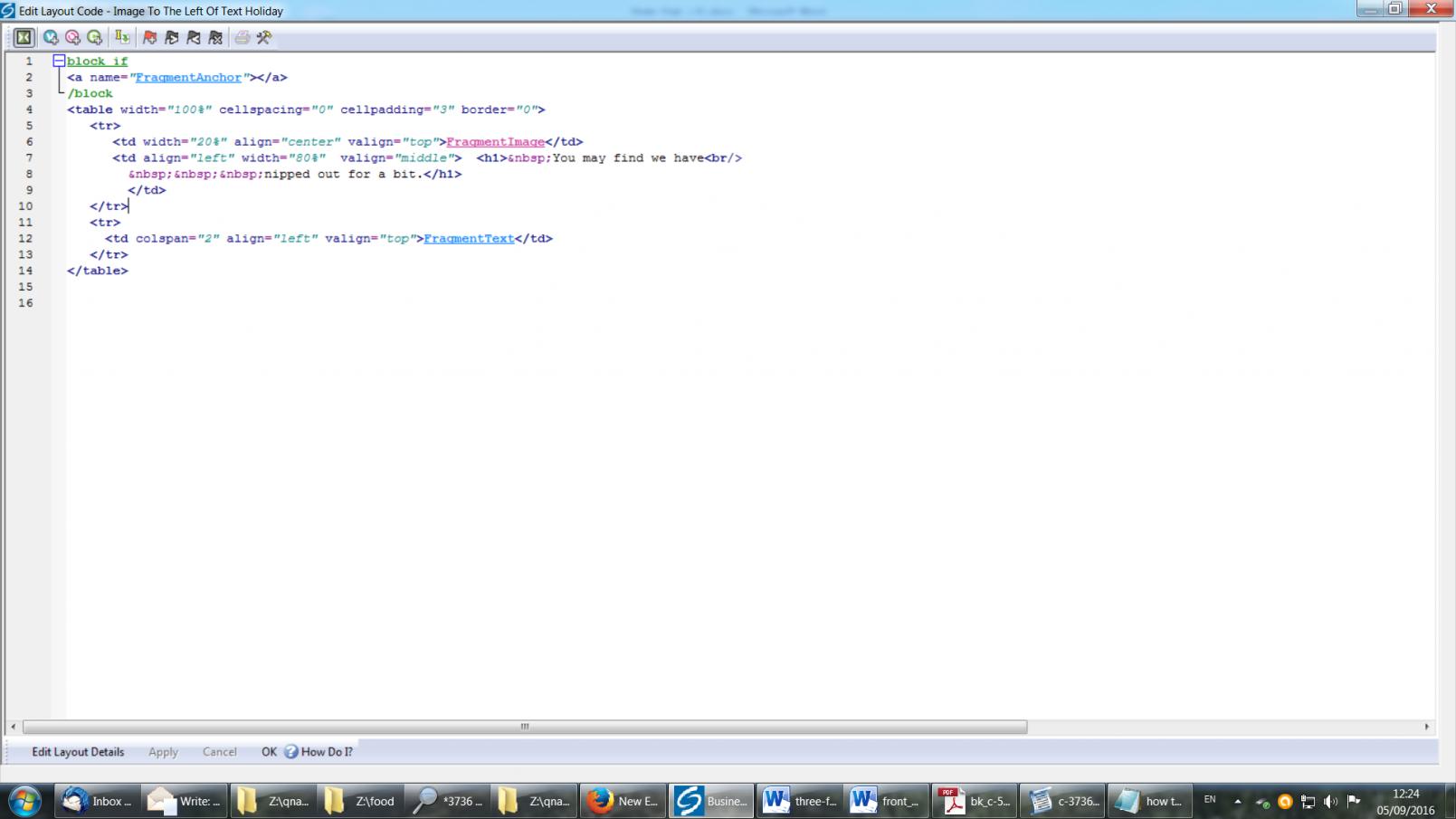Click the green insert circle icon

tap(94, 37)
